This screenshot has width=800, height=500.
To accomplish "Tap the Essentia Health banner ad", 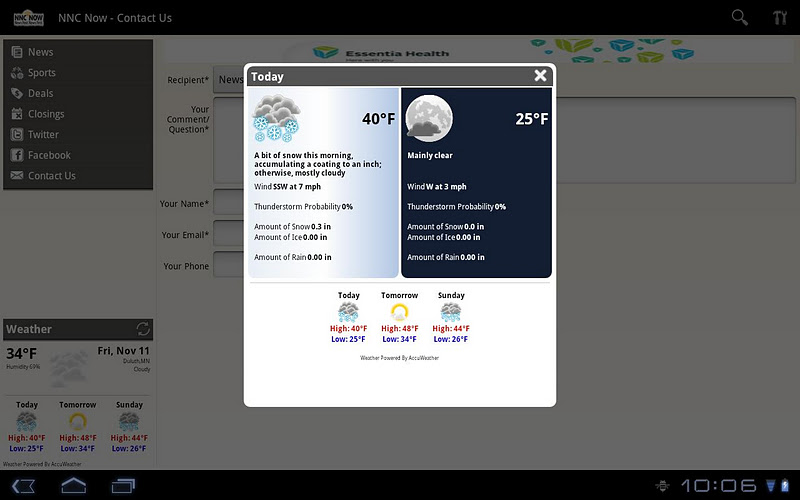I will (x=480, y=51).
